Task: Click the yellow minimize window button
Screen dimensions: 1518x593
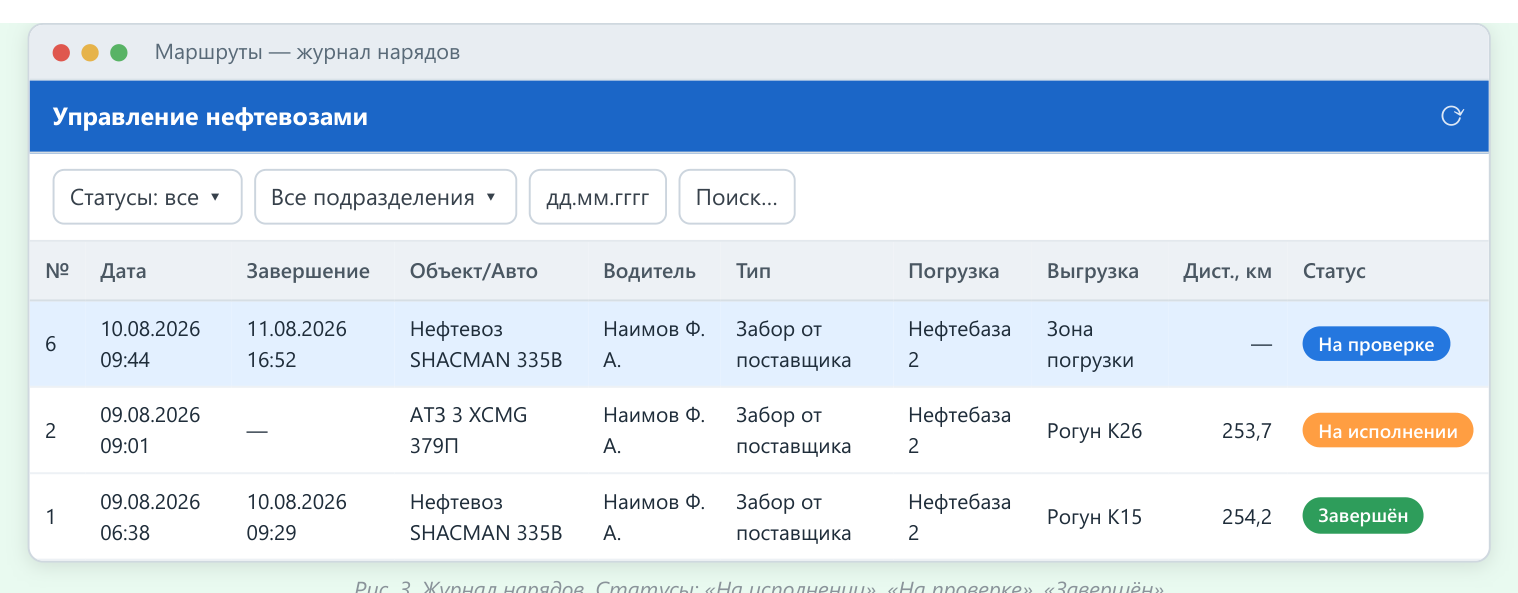Action: coord(90,53)
